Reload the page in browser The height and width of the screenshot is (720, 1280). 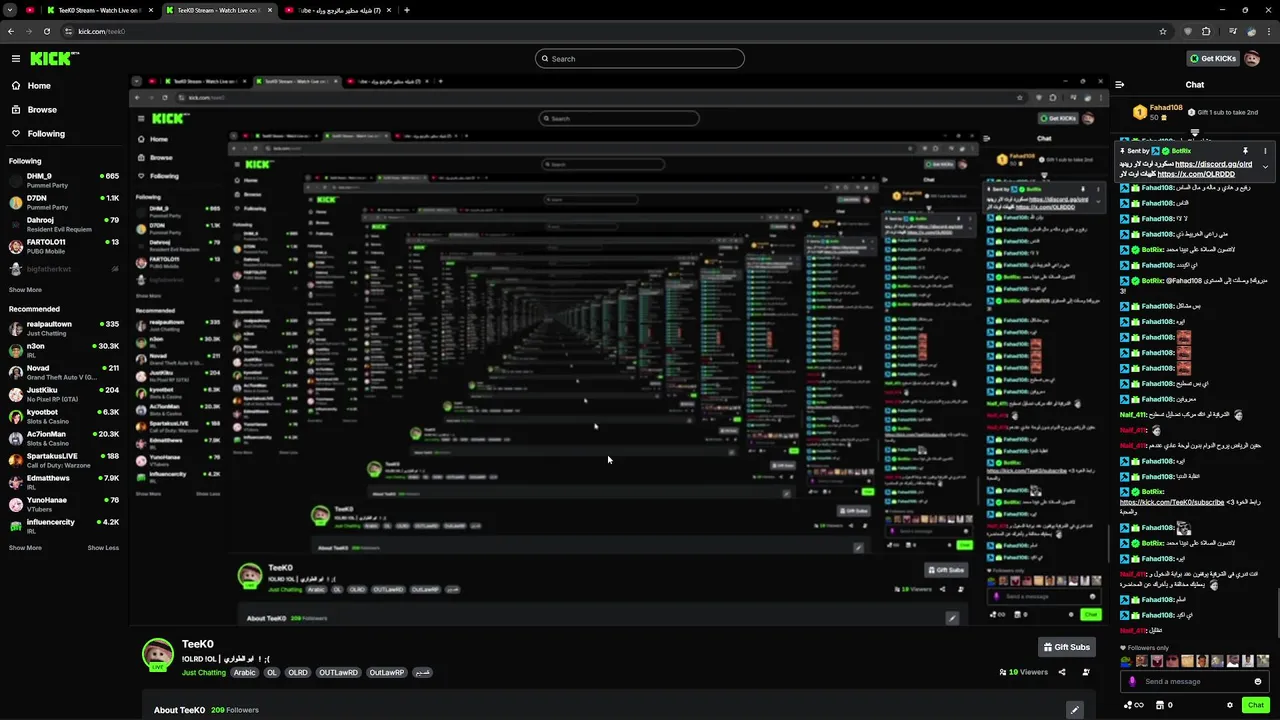point(49,31)
